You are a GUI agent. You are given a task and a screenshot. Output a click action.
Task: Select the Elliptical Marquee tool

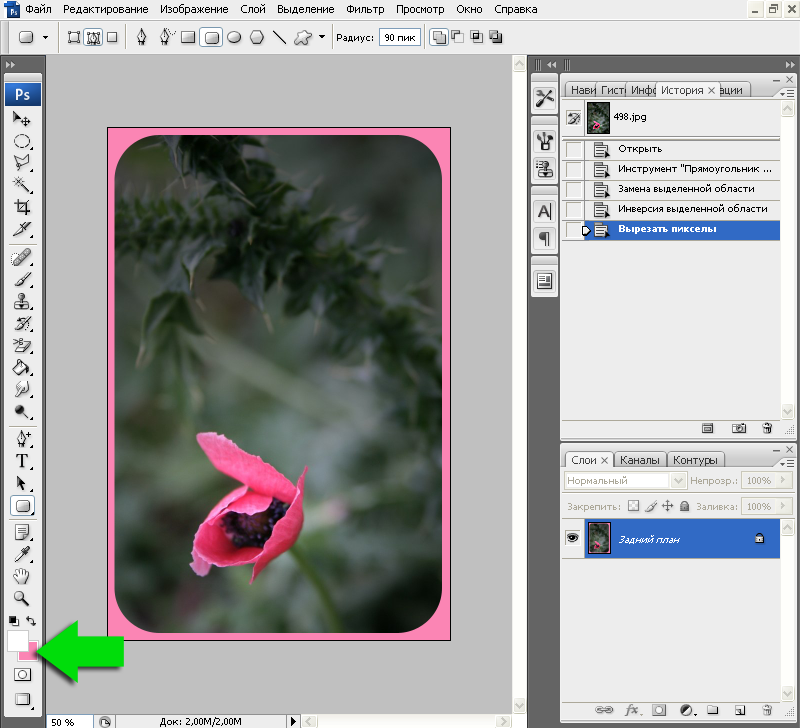point(22,141)
